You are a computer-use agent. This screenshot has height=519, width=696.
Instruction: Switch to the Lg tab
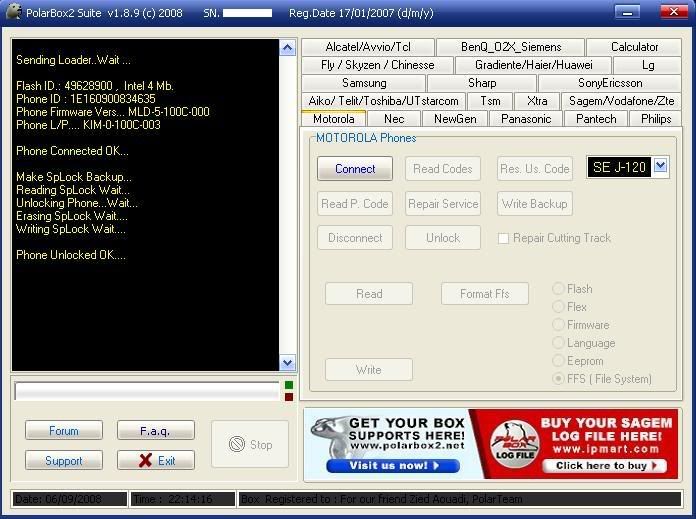(x=648, y=65)
